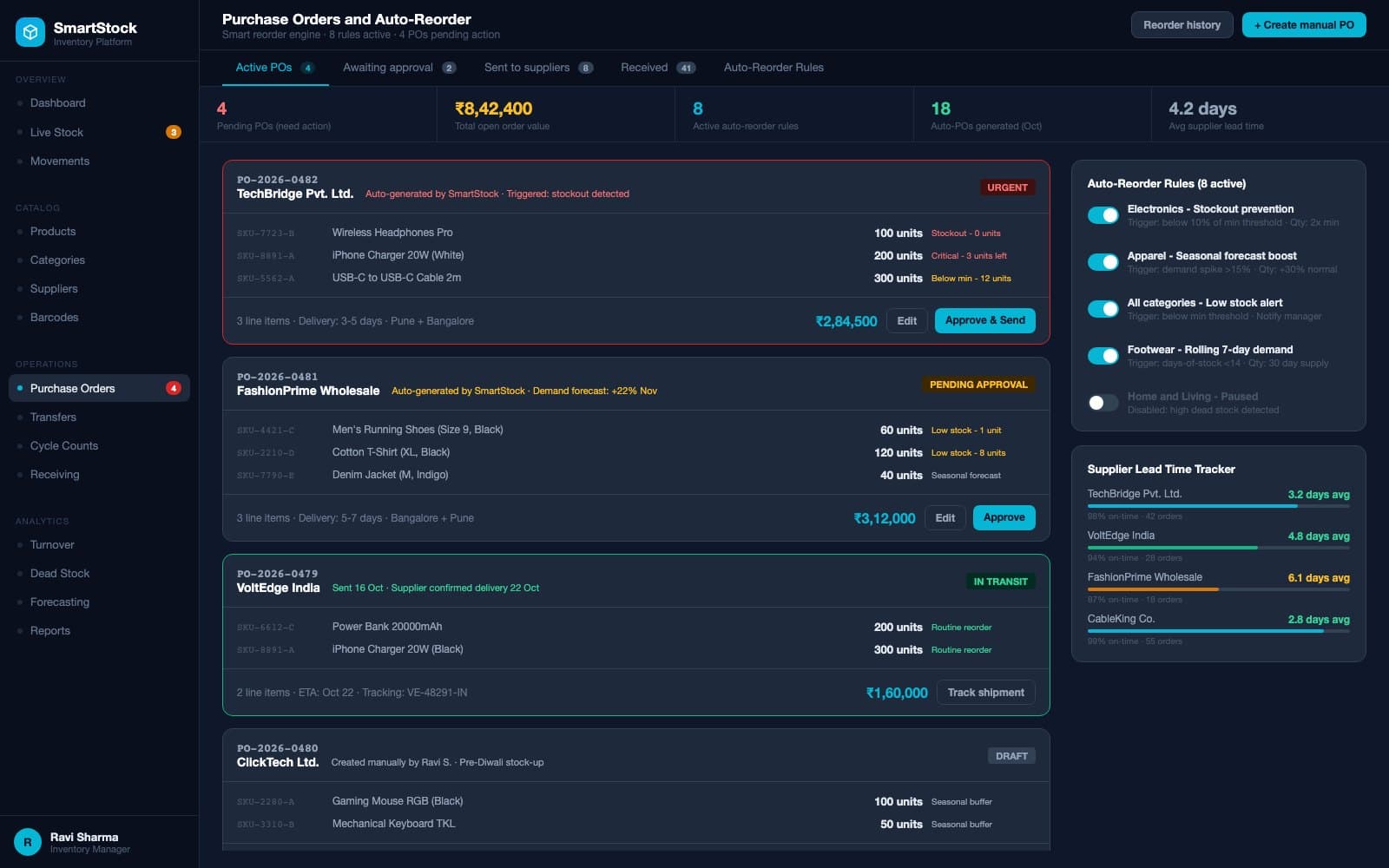Viewport: 1389px width, 868px height.
Task: Enable the paused Home and Living rule
Action: [1103, 403]
